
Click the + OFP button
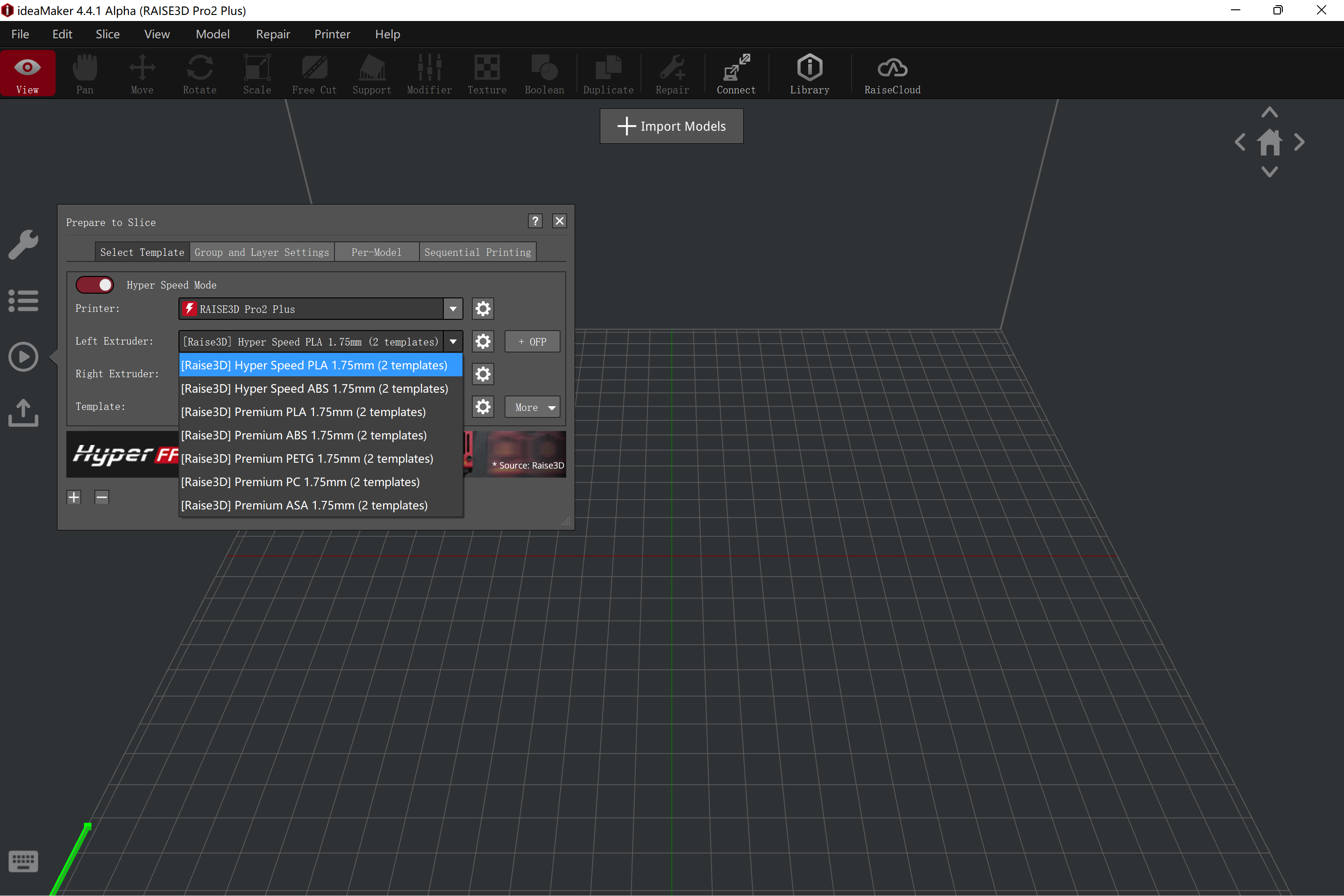(x=532, y=342)
